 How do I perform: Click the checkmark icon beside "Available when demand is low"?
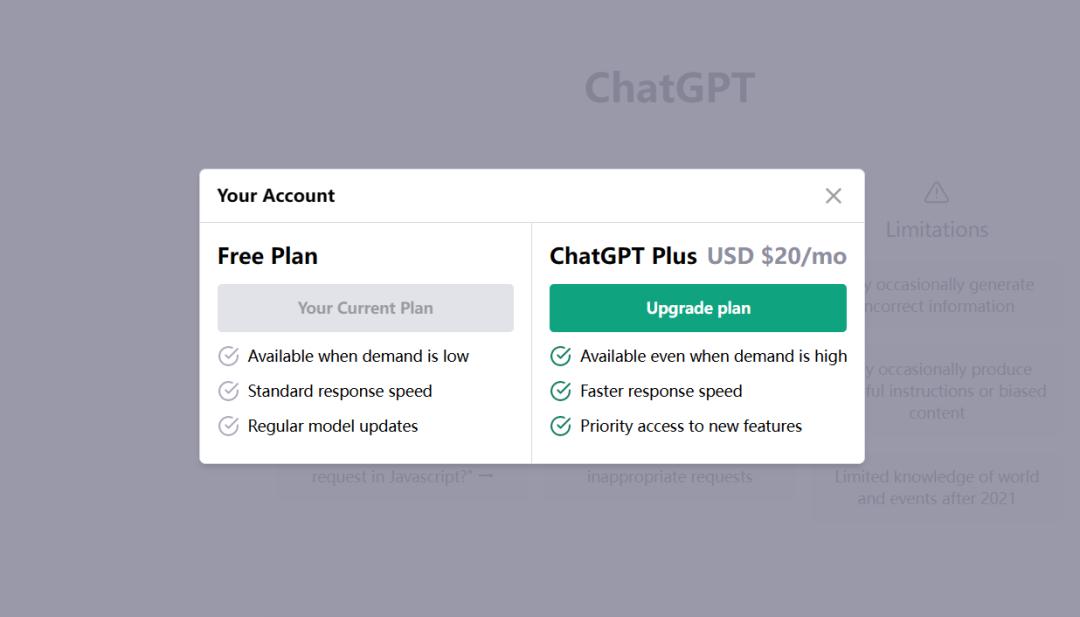(x=228, y=356)
